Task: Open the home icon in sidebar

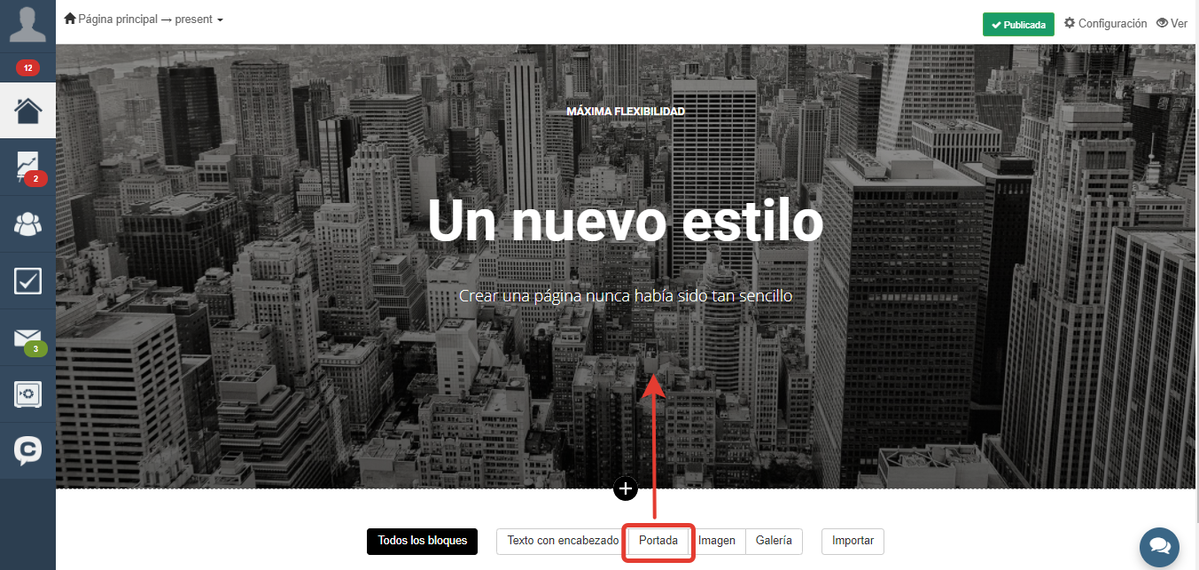Action: tap(28, 111)
